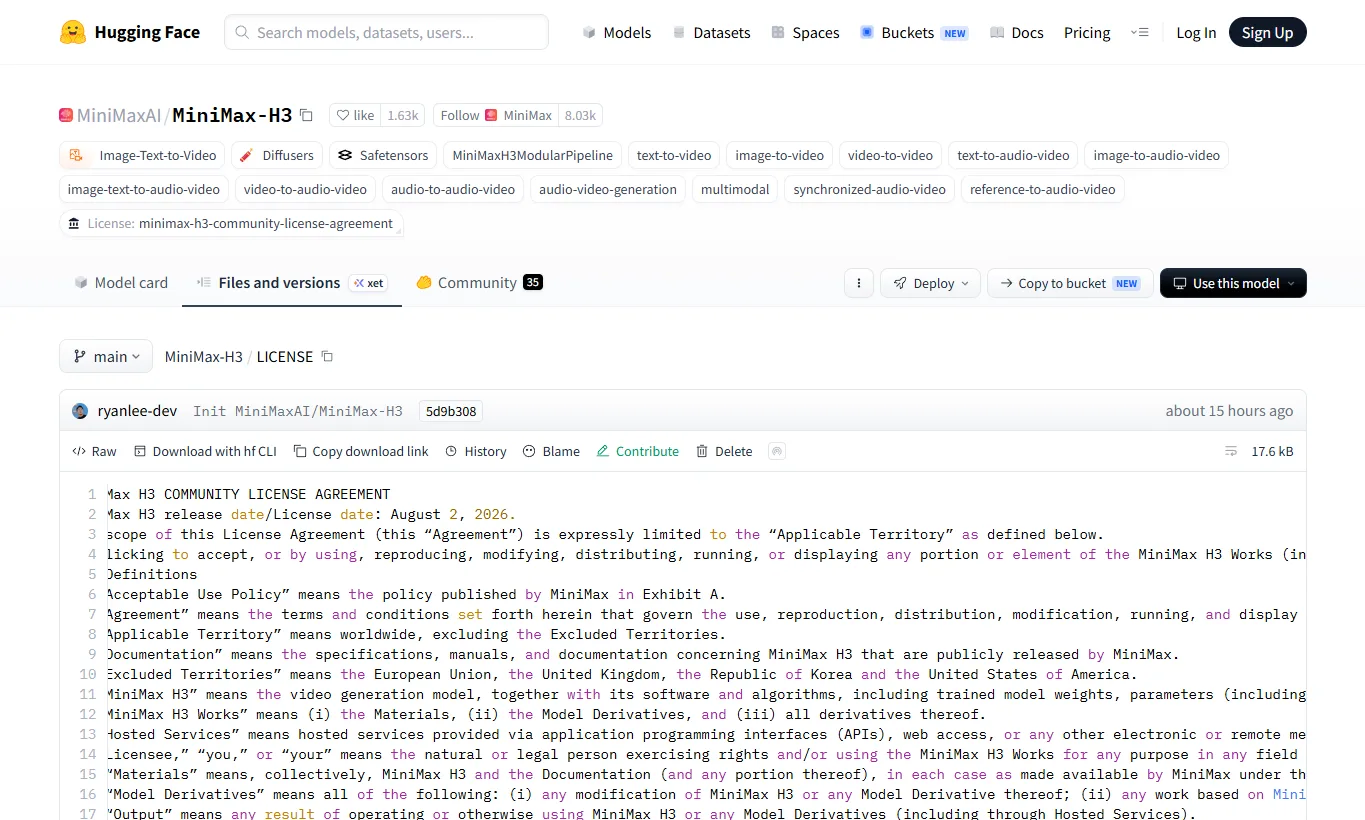This screenshot has width=1365, height=820.
Task: Select the audio-to-audio-video tag
Action: (x=453, y=189)
